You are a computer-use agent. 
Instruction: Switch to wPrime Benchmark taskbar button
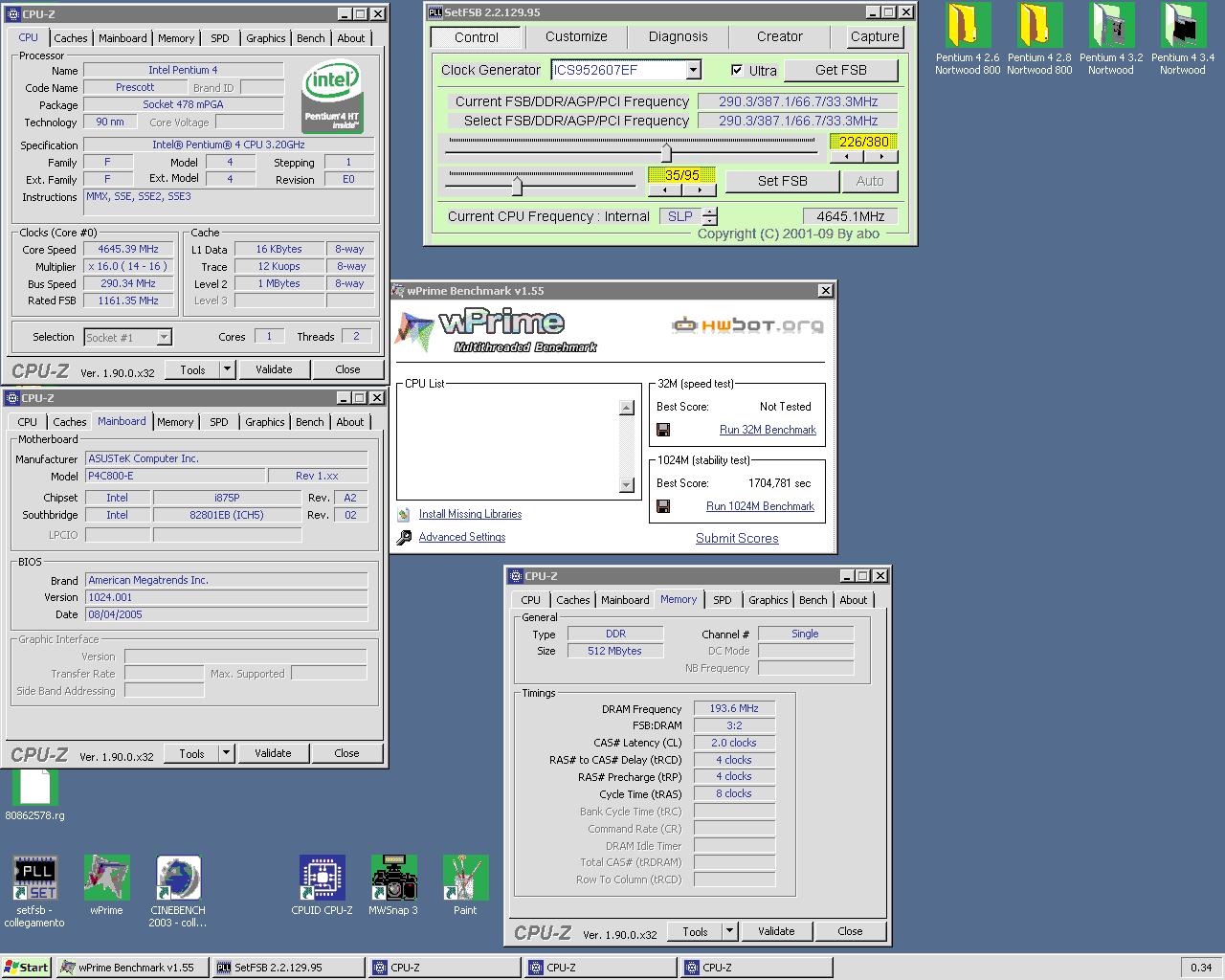pyautogui.click(x=132, y=968)
